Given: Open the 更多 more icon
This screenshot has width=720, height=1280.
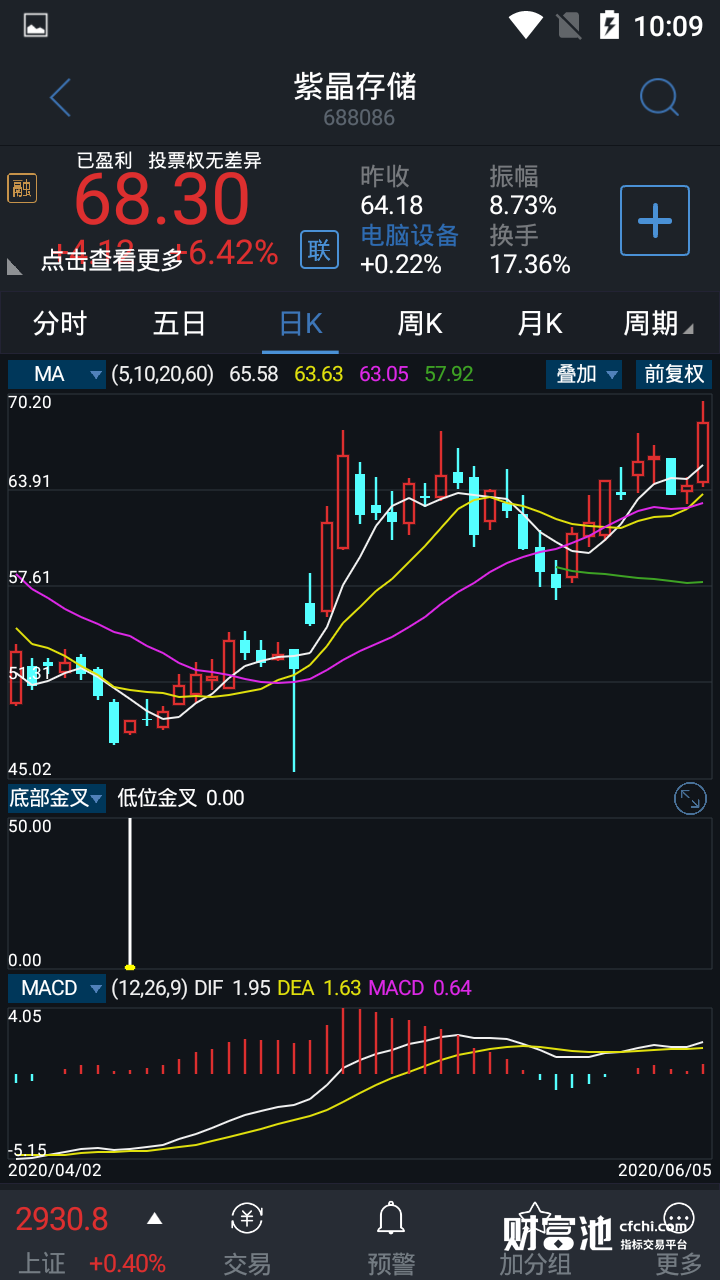Looking at the screenshot, I should 679,1238.
